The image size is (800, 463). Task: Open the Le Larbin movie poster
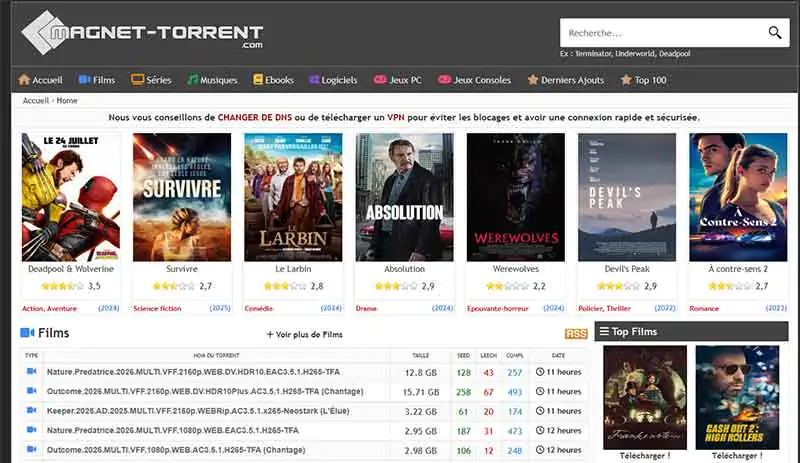(293, 197)
